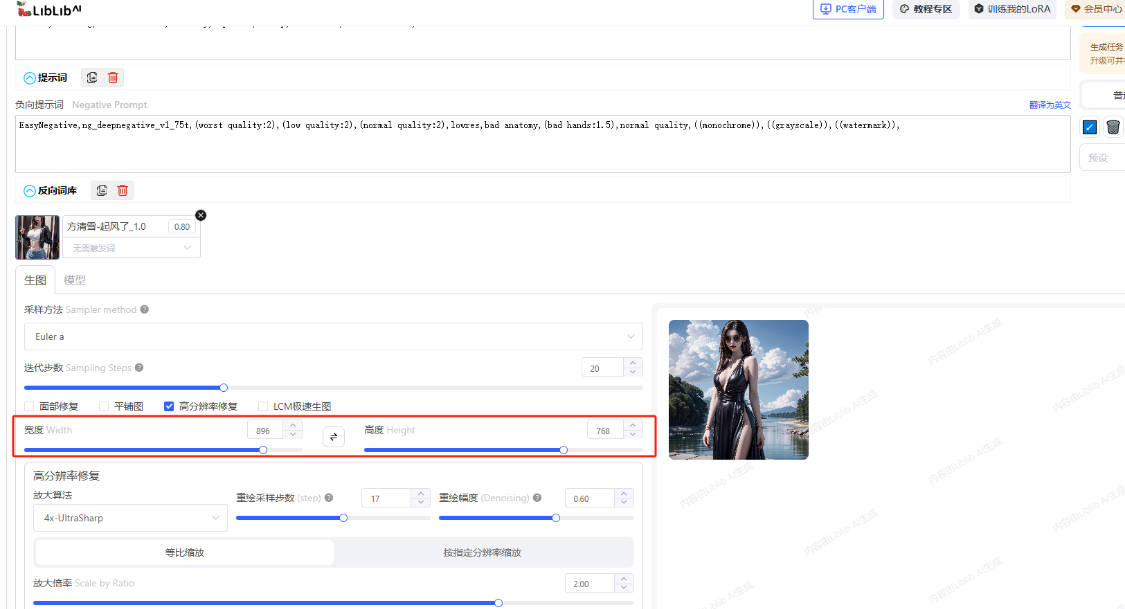Click the generated image thumbnail of the woman

(x=738, y=389)
